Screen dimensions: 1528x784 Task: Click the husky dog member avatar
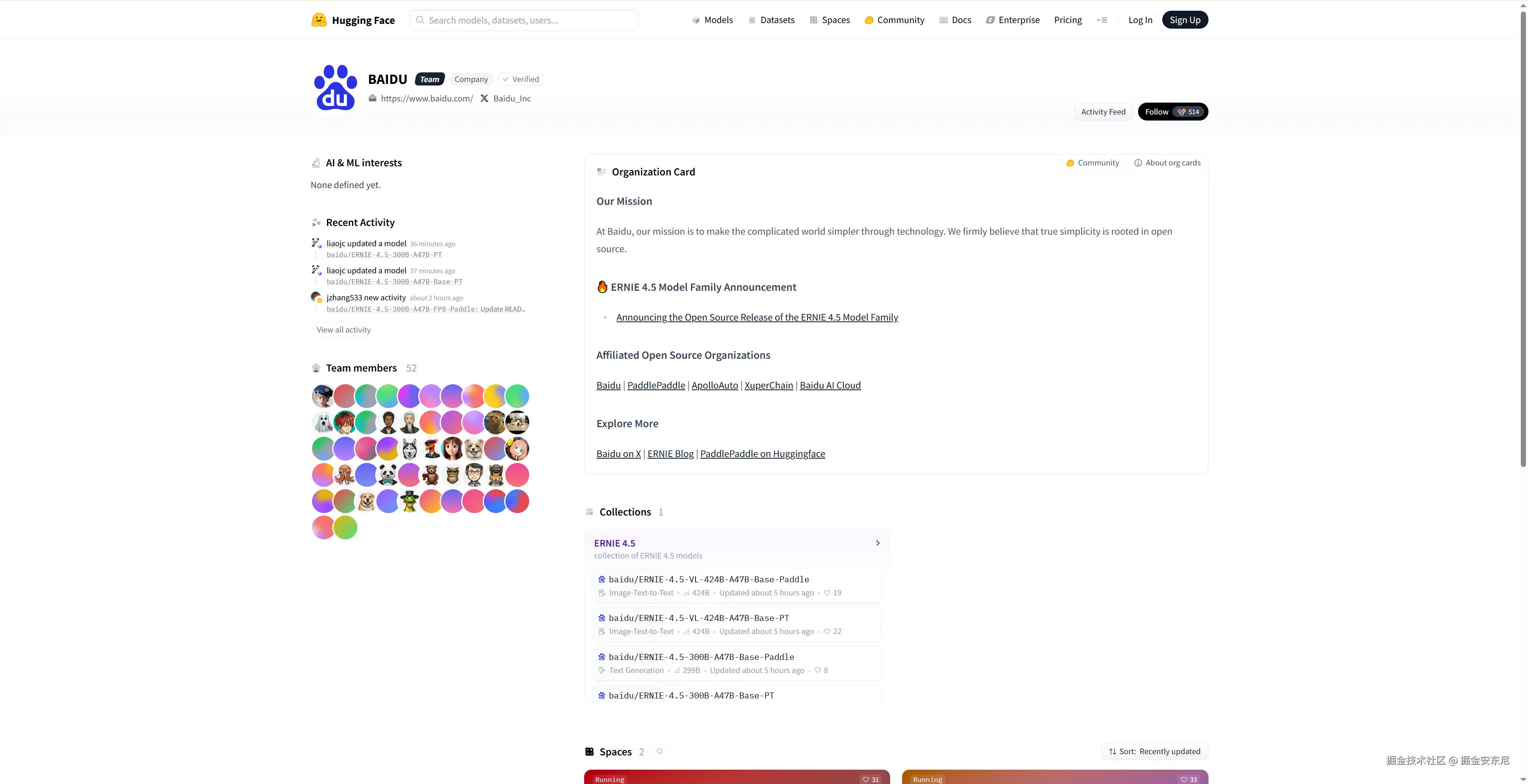coord(409,449)
